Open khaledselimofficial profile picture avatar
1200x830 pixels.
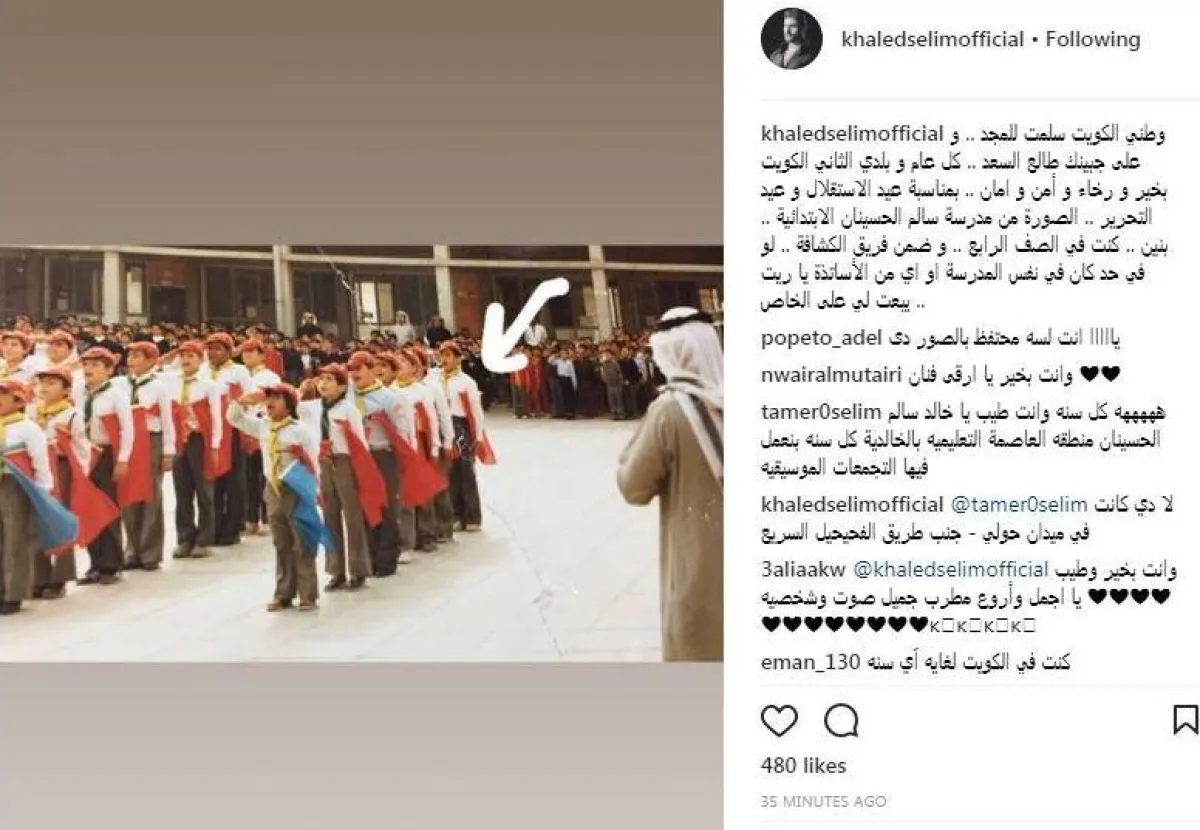click(x=791, y=39)
